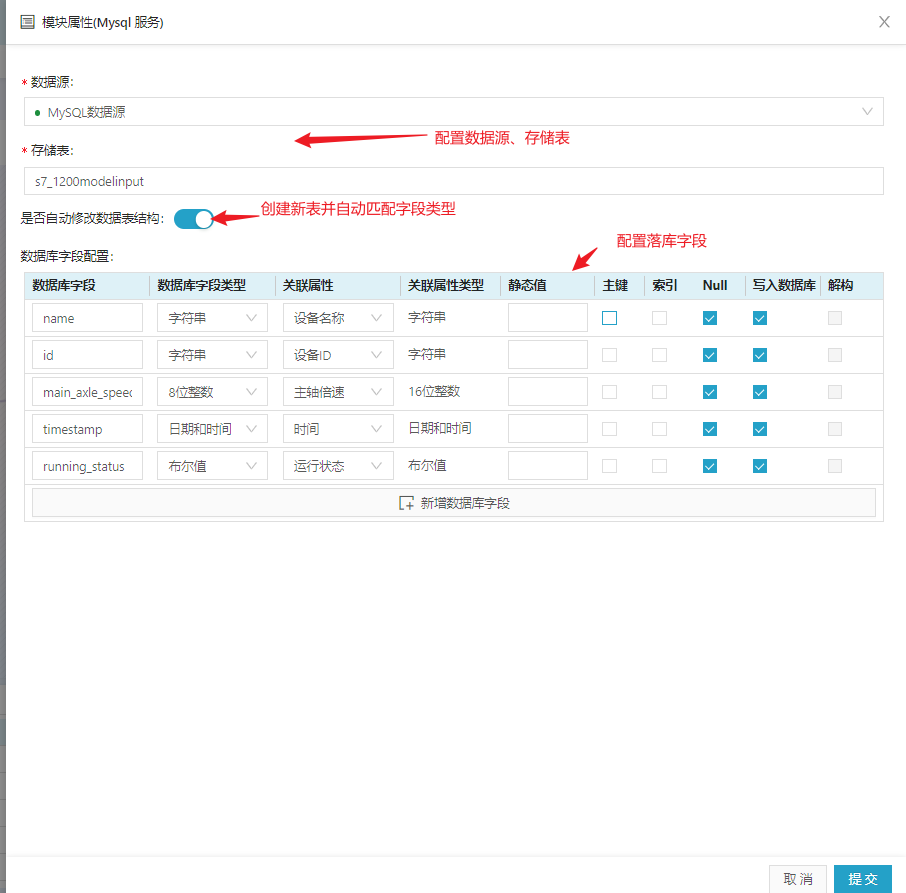
Task: Toggle the 是否自动修改数据表结构 switch
Action: pos(194,219)
